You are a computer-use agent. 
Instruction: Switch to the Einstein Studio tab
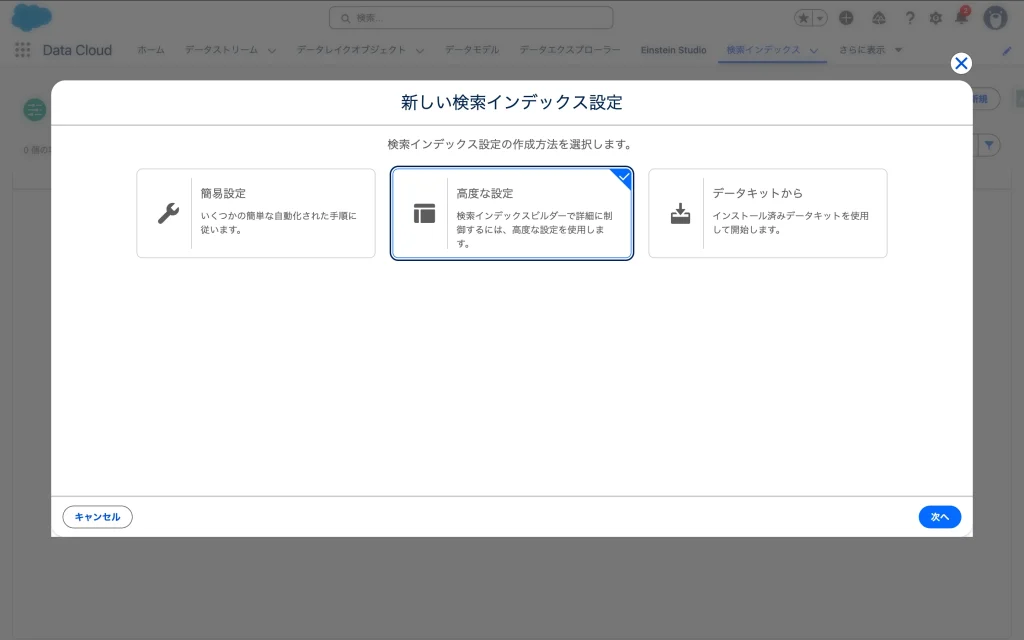[673, 50]
